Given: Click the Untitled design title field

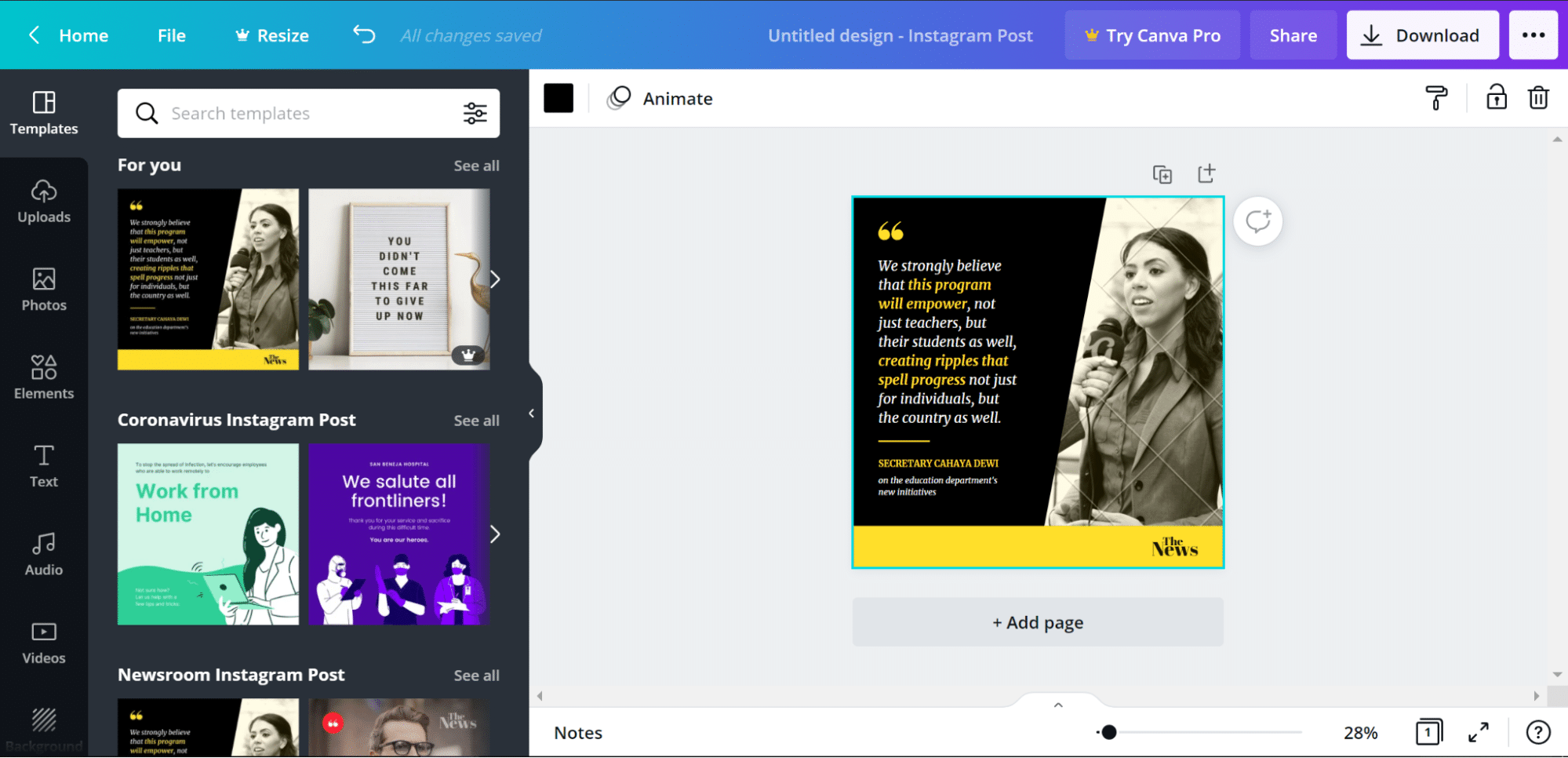Looking at the screenshot, I should click(x=900, y=35).
